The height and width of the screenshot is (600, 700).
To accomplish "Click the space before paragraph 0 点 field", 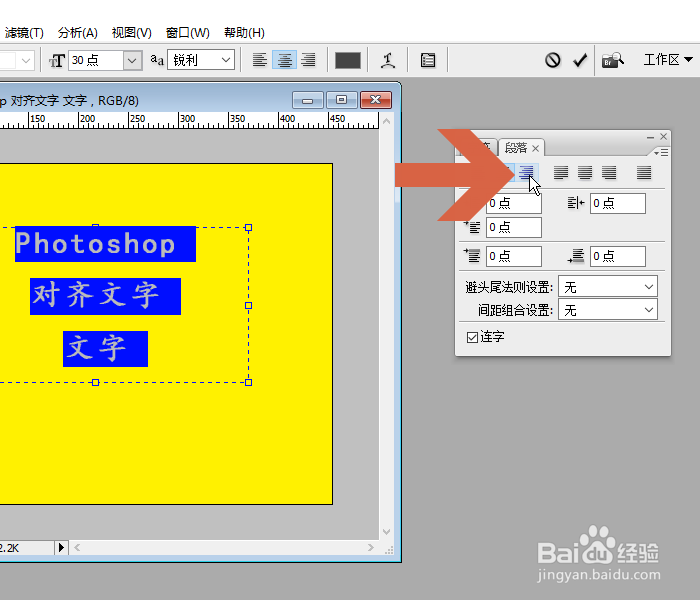I will click(x=514, y=256).
